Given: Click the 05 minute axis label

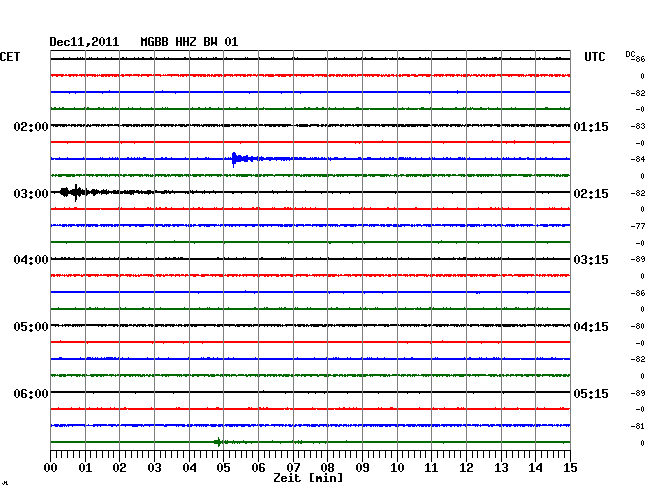Looking at the screenshot, I should [x=223, y=467].
